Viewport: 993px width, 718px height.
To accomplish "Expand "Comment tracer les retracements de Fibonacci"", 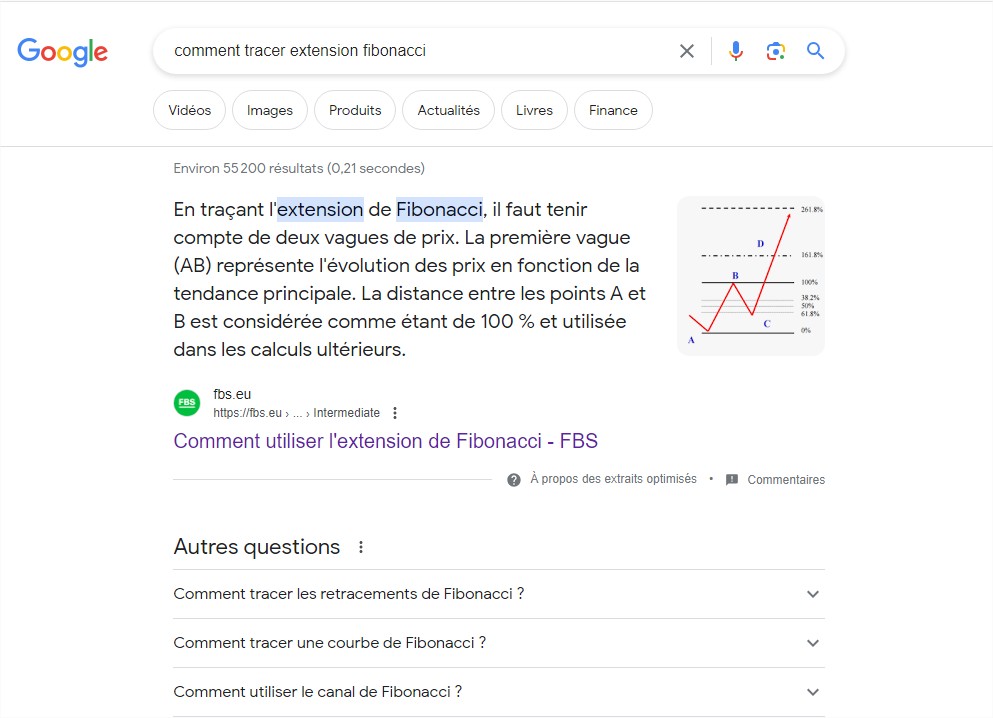I will tap(813, 594).
